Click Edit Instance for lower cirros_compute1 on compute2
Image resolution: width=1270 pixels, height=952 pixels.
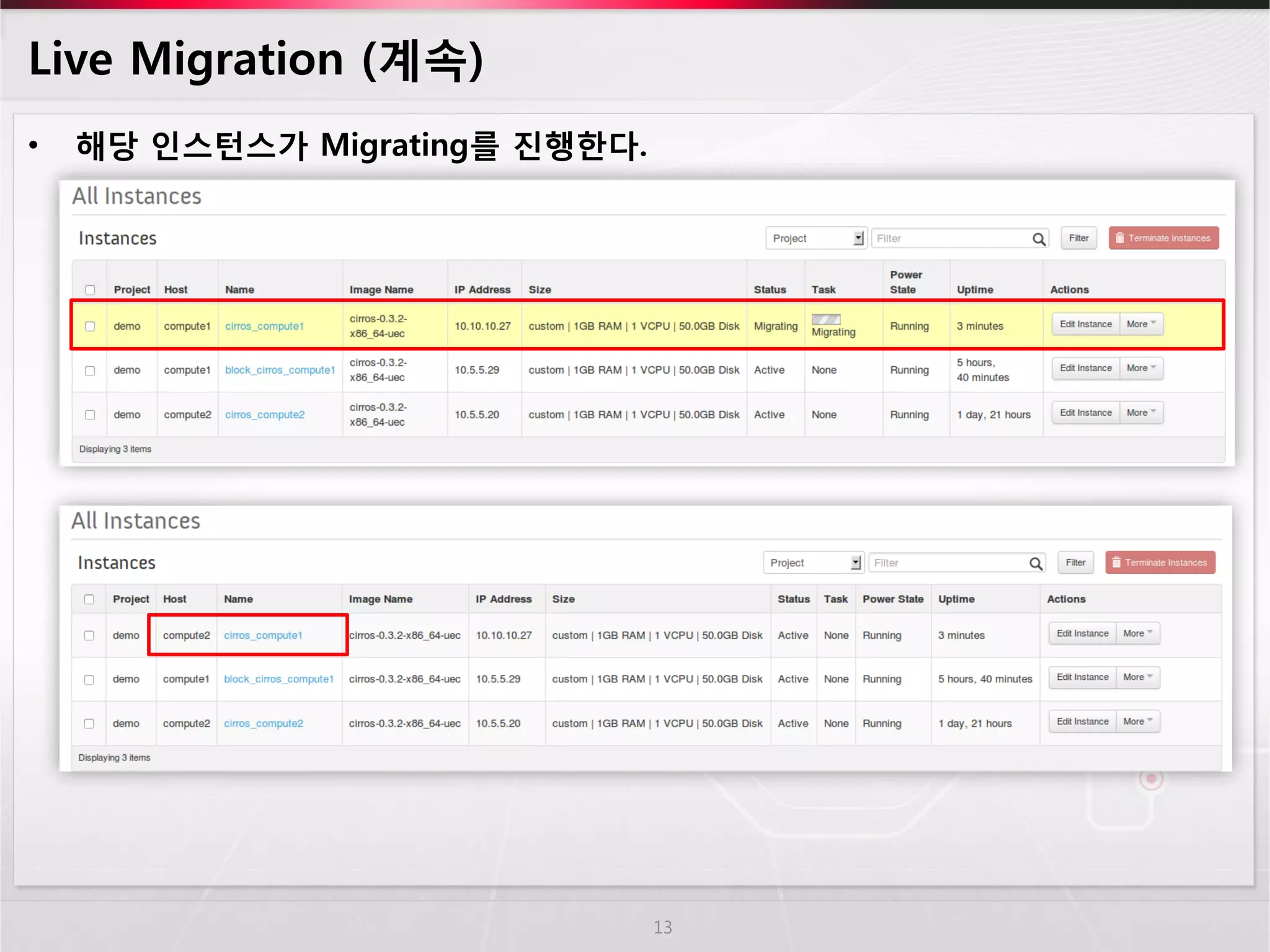tap(1083, 633)
